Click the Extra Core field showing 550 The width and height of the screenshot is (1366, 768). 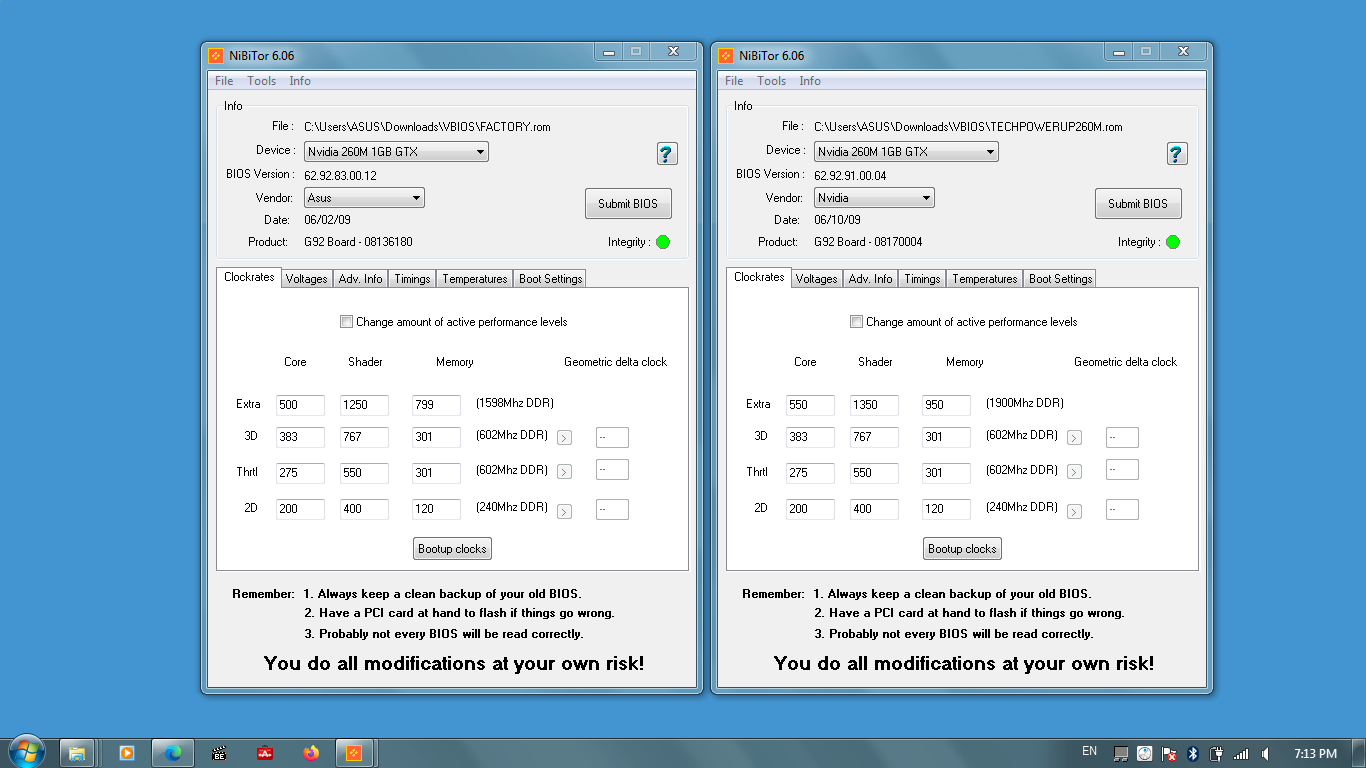pos(810,405)
